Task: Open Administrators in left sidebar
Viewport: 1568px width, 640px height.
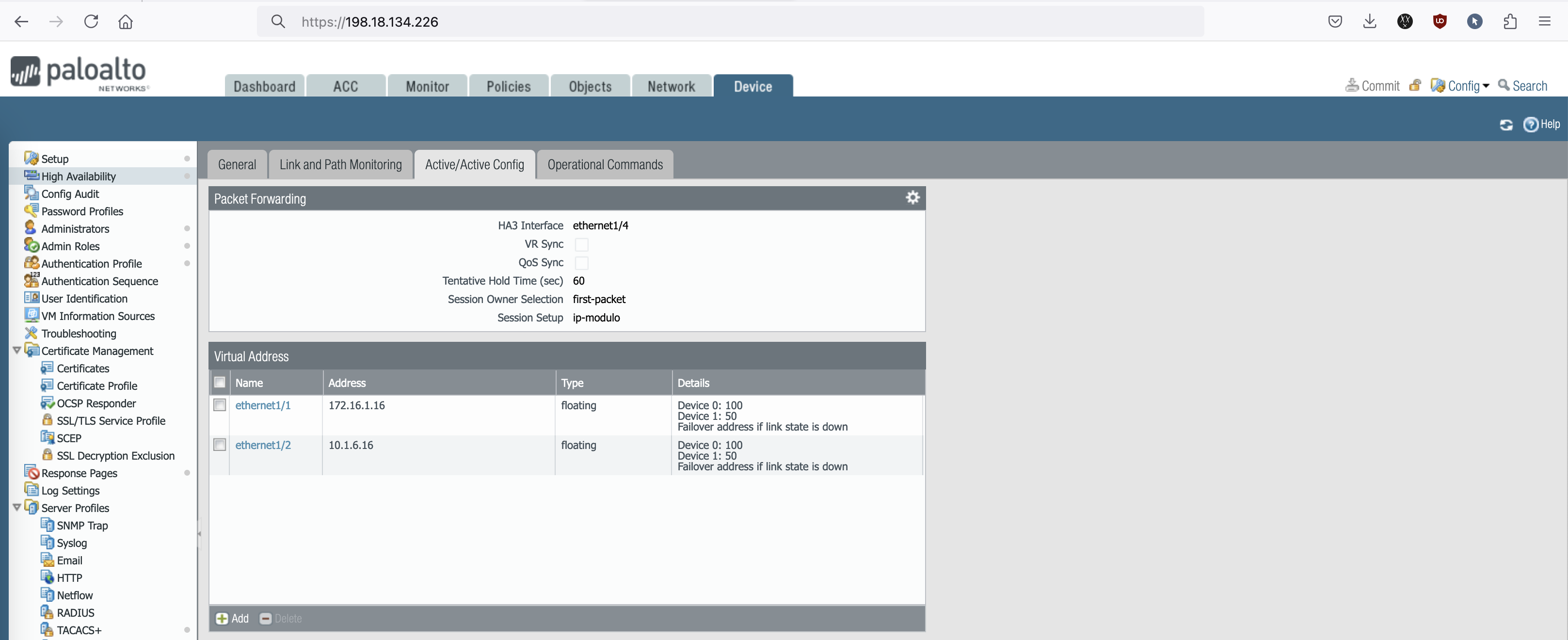Action: coord(75,228)
